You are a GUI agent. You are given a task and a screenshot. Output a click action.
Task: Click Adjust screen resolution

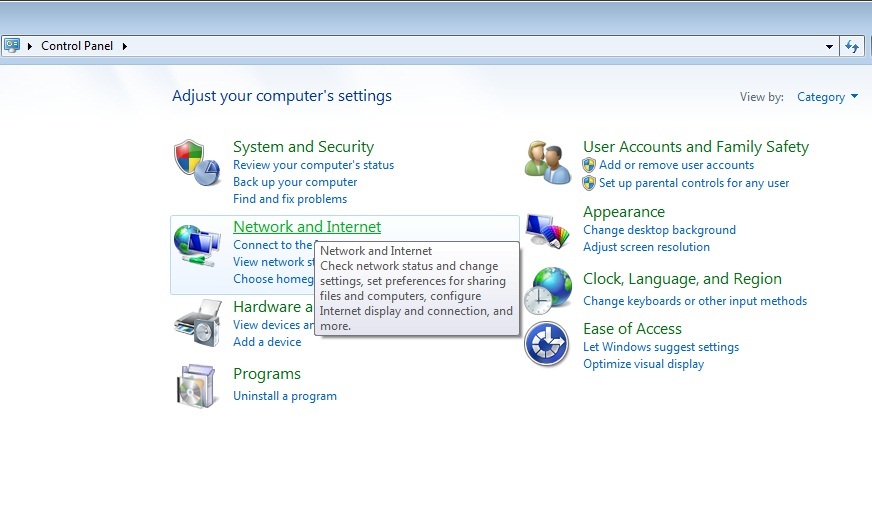[646, 247]
